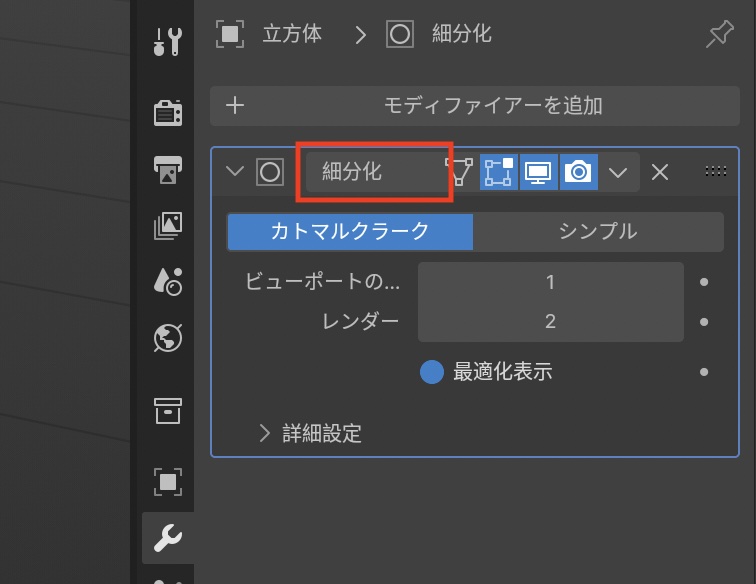Image resolution: width=756 pixels, height=584 pixels.
Task: Open the Tool properties tab in the sidebar
Action: click(x=168, y=42)
